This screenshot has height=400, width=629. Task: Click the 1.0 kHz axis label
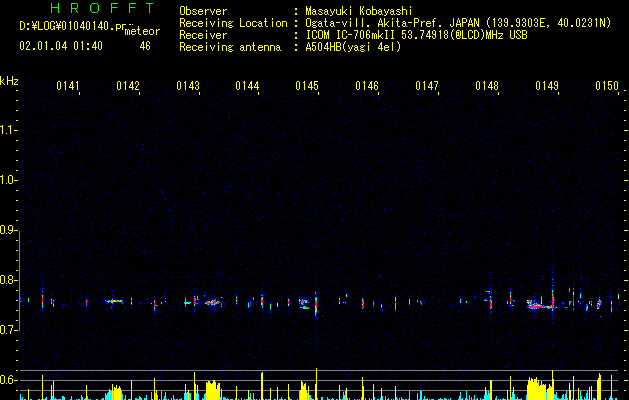pos(8,180)
